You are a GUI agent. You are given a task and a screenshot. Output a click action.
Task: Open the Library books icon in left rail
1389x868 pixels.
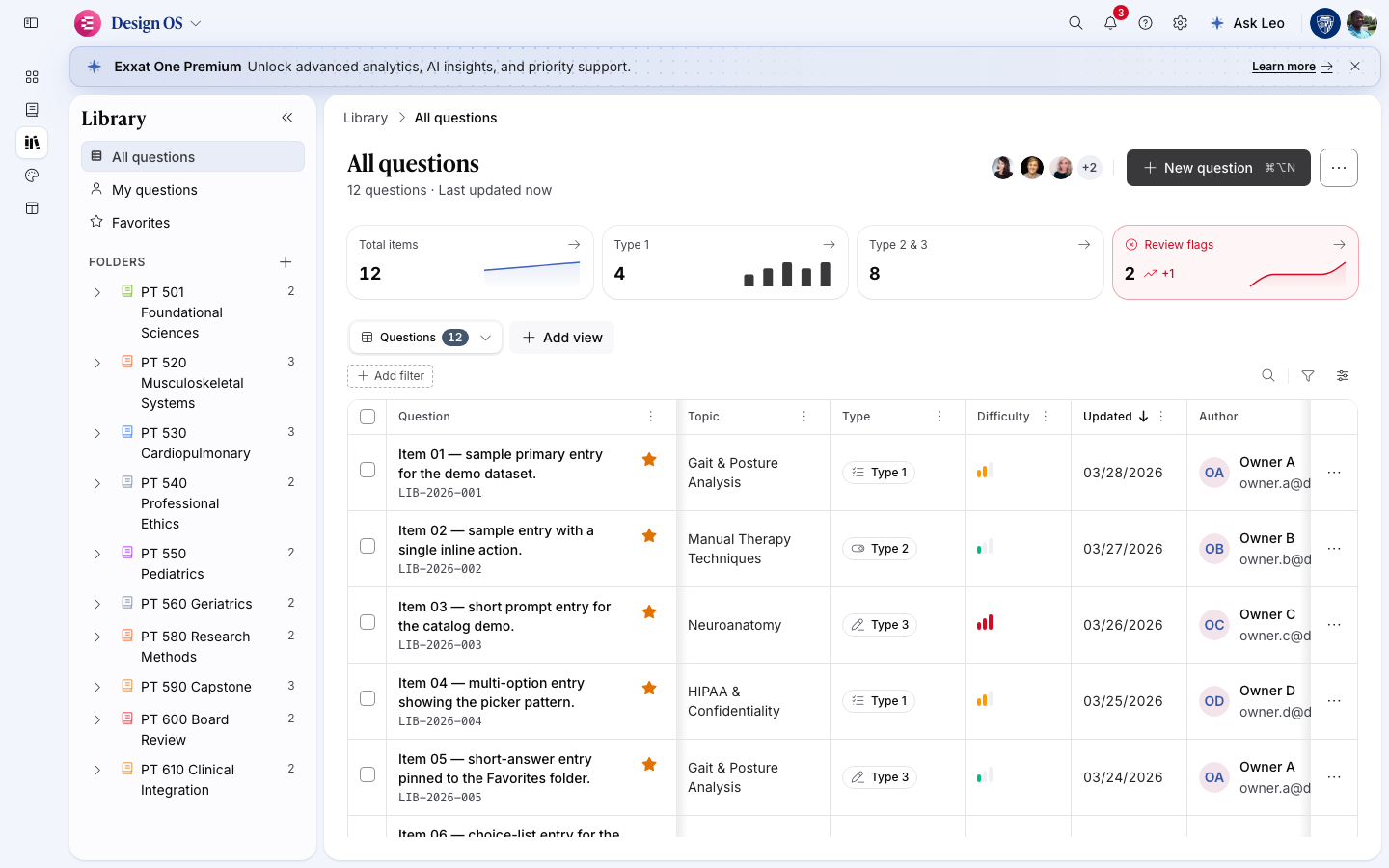click(x=32, y=143)
